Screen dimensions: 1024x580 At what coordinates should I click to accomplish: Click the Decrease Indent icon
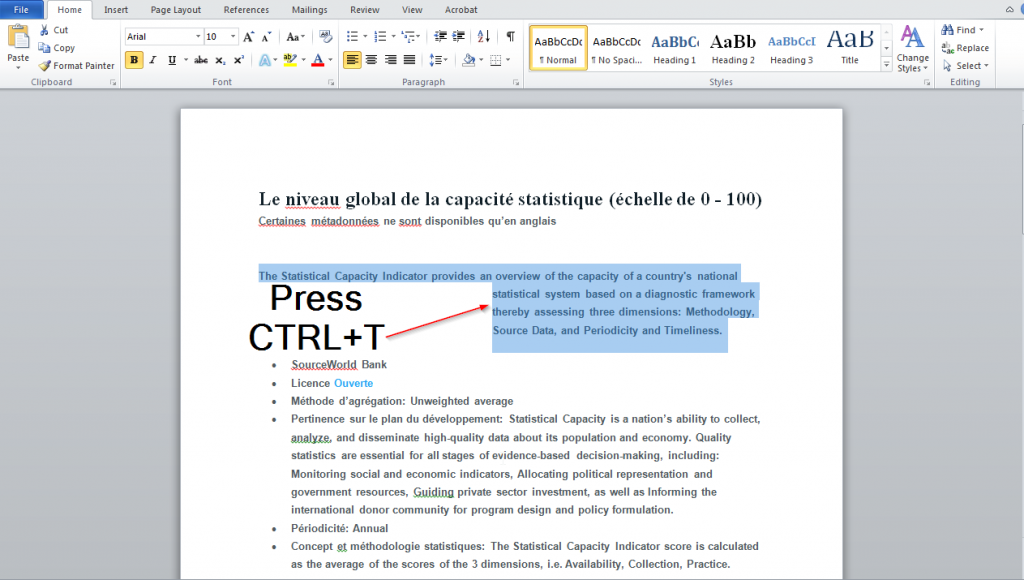point(441,37)
